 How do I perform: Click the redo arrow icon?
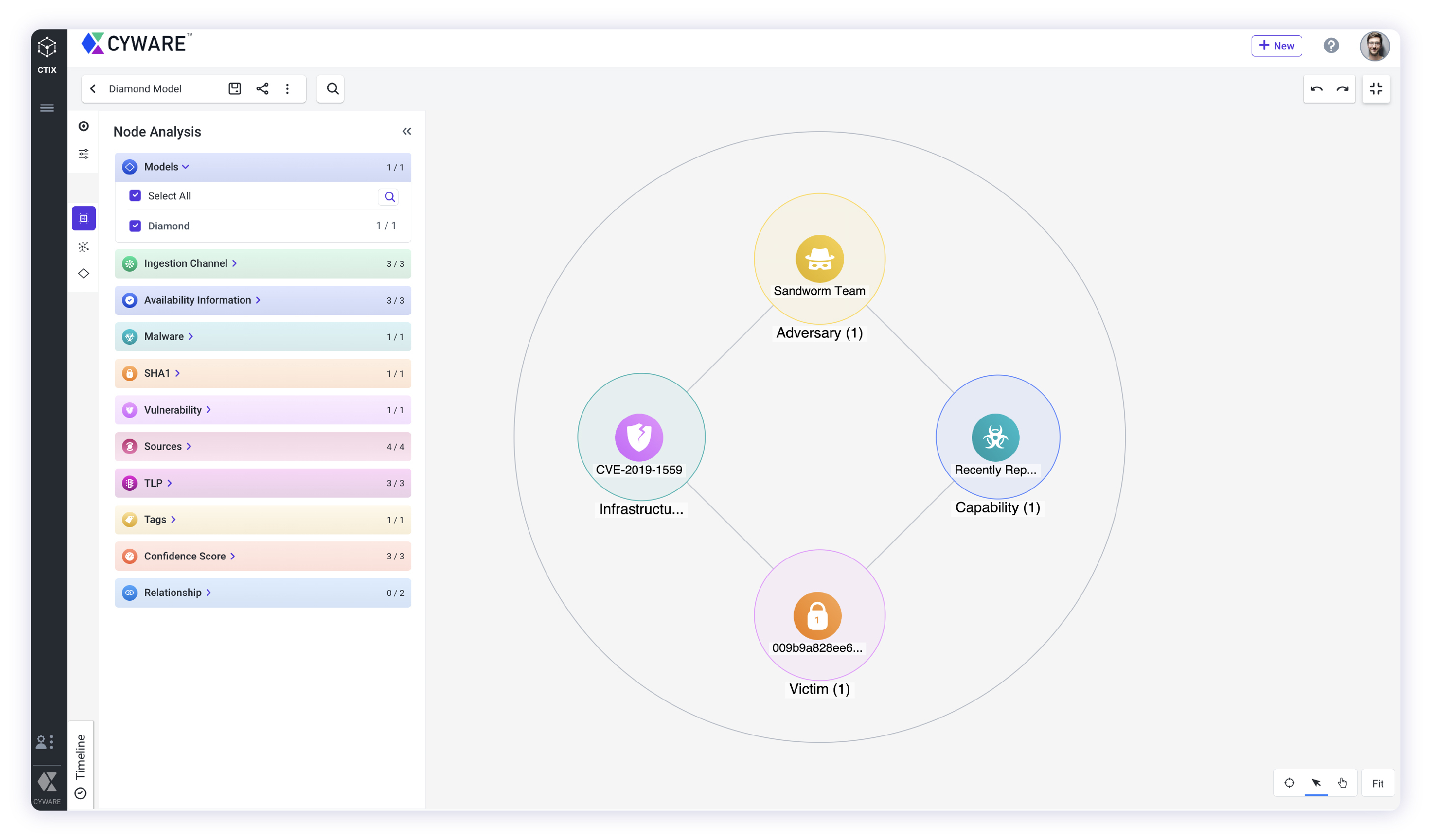(1343, 88)
